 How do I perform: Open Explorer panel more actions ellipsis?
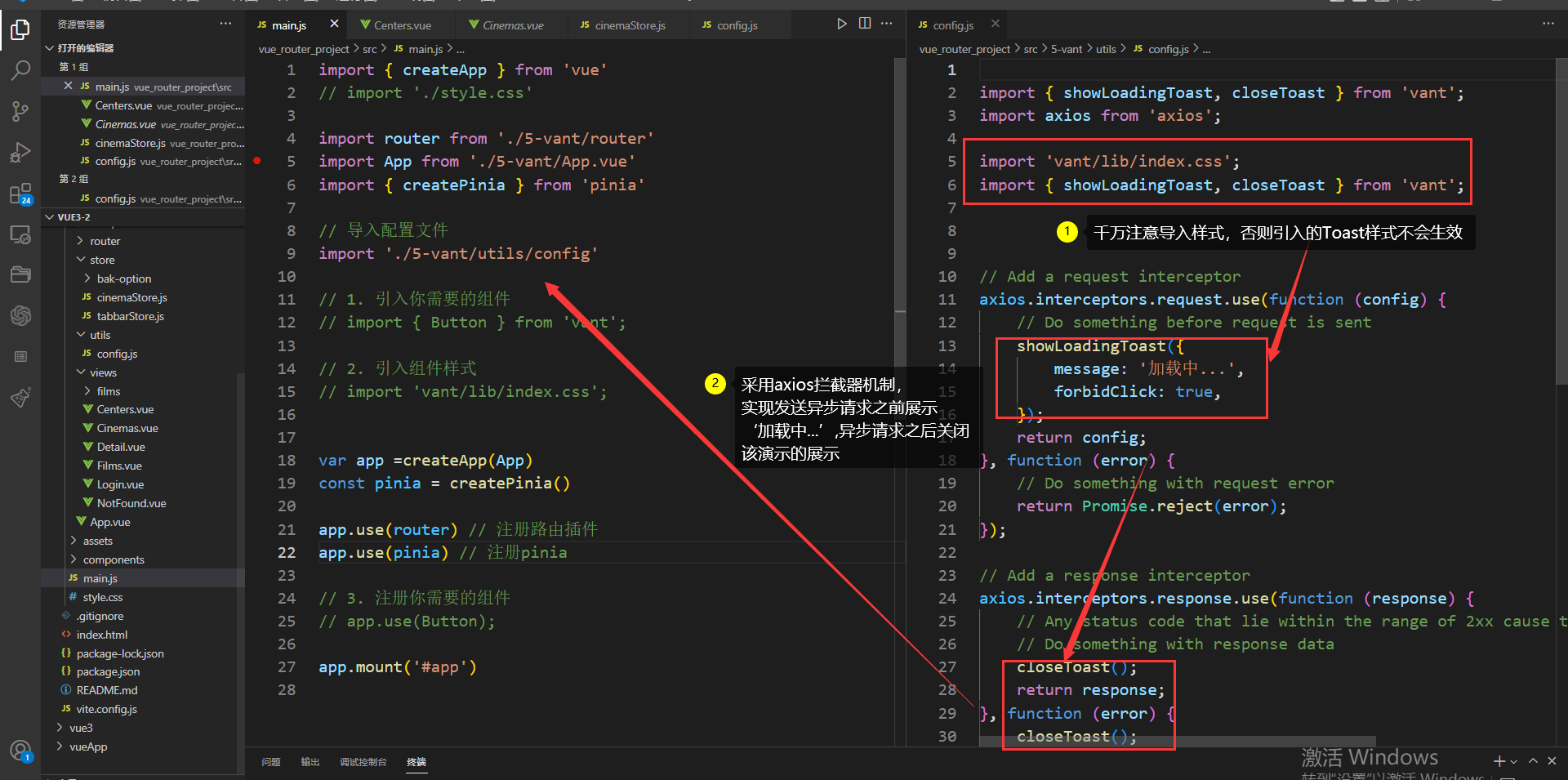[225, 24]
